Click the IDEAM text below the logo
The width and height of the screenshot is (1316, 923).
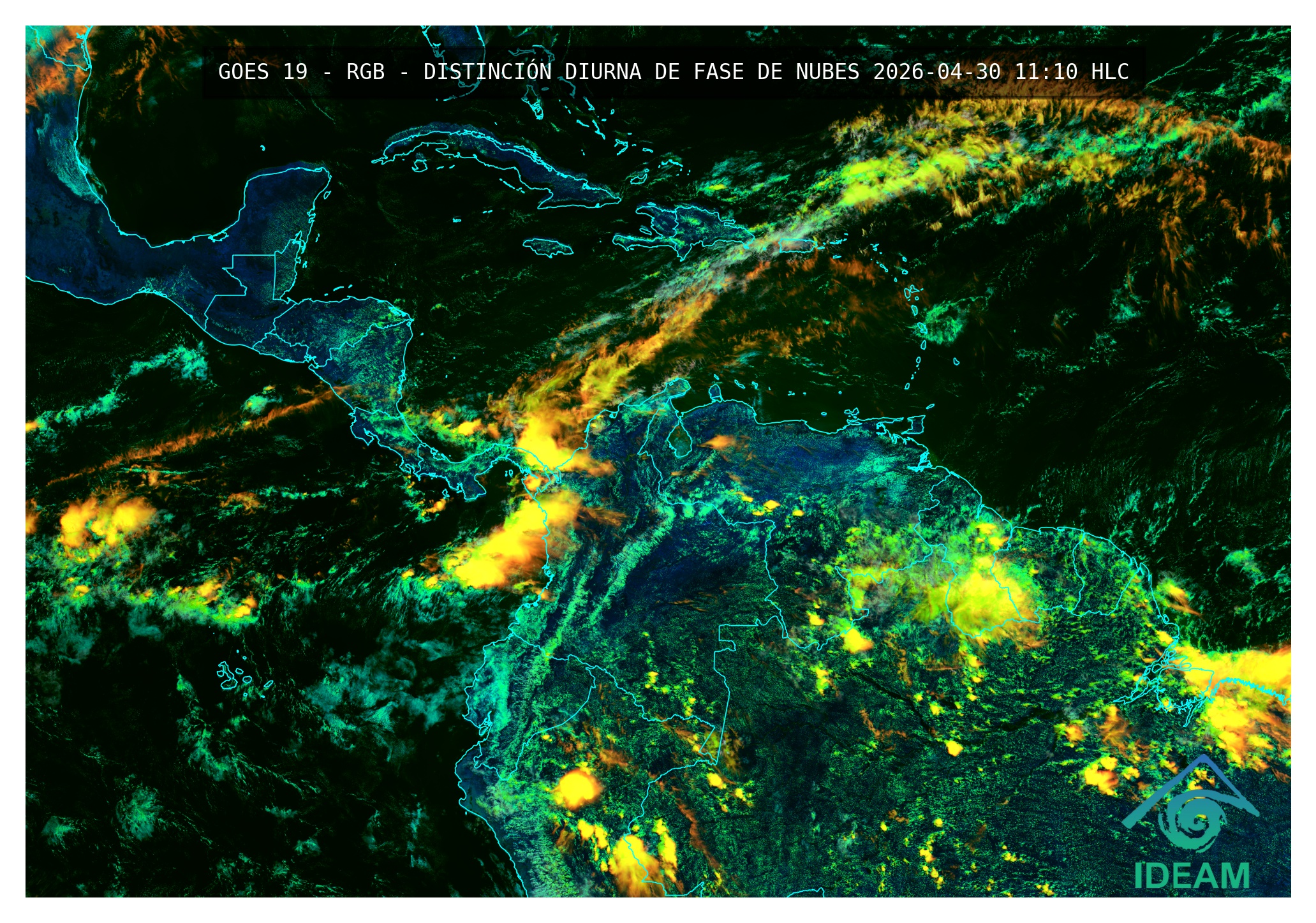1192,876
